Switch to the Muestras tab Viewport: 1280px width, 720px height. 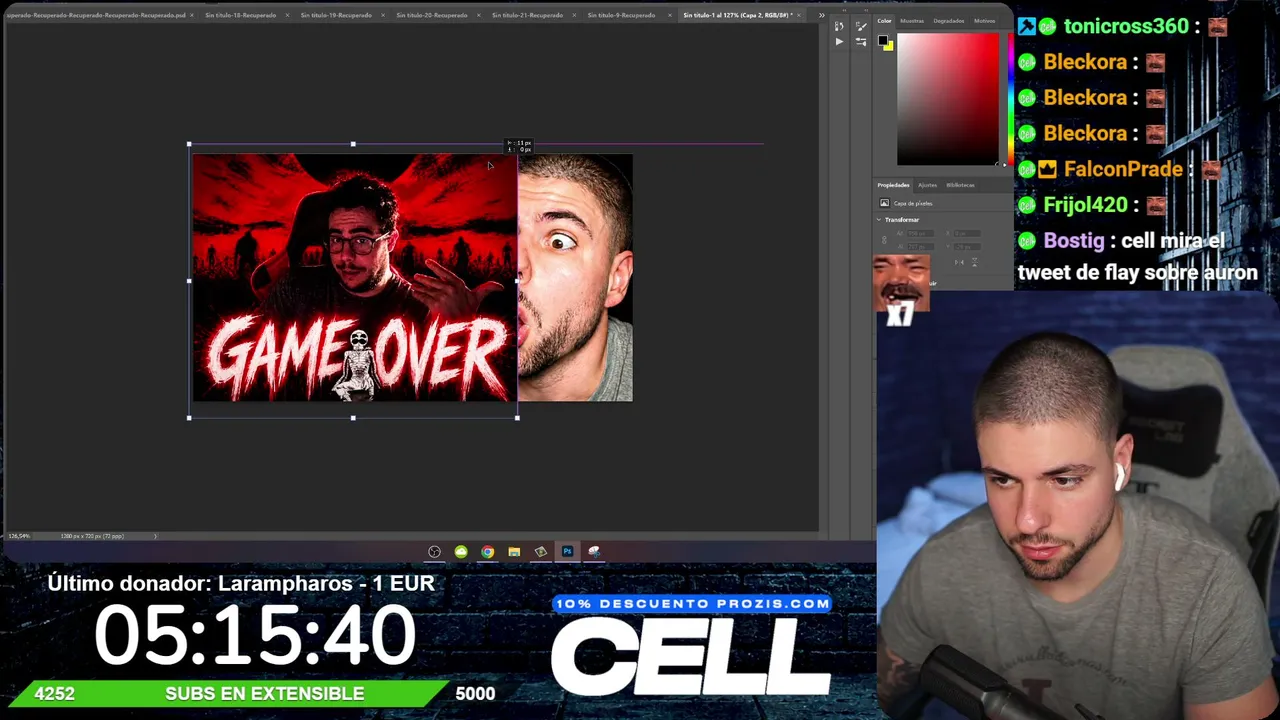point(912,21)
